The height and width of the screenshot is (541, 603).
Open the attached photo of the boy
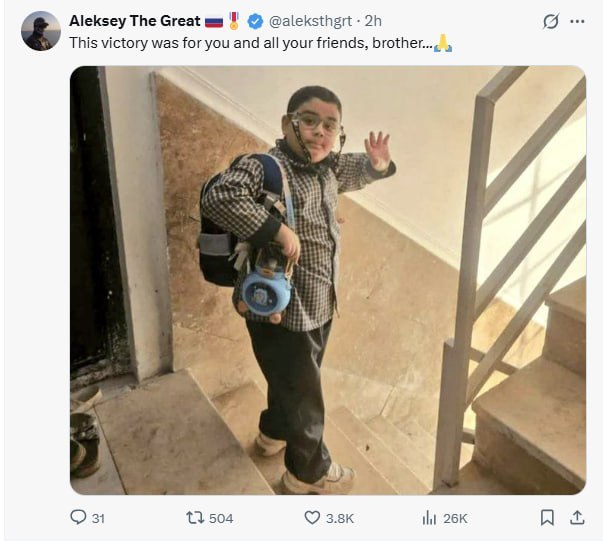[327, 280]
